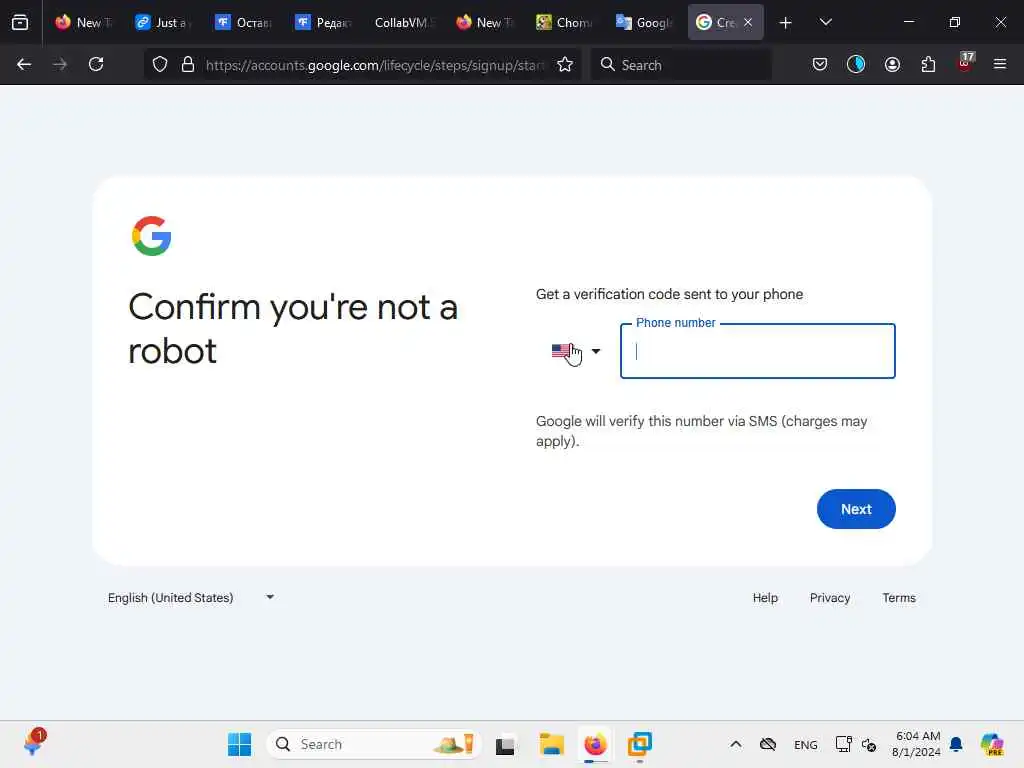Click the Next button
The height and width of the screenshot is (768, 1024).
tap(856, 509)
